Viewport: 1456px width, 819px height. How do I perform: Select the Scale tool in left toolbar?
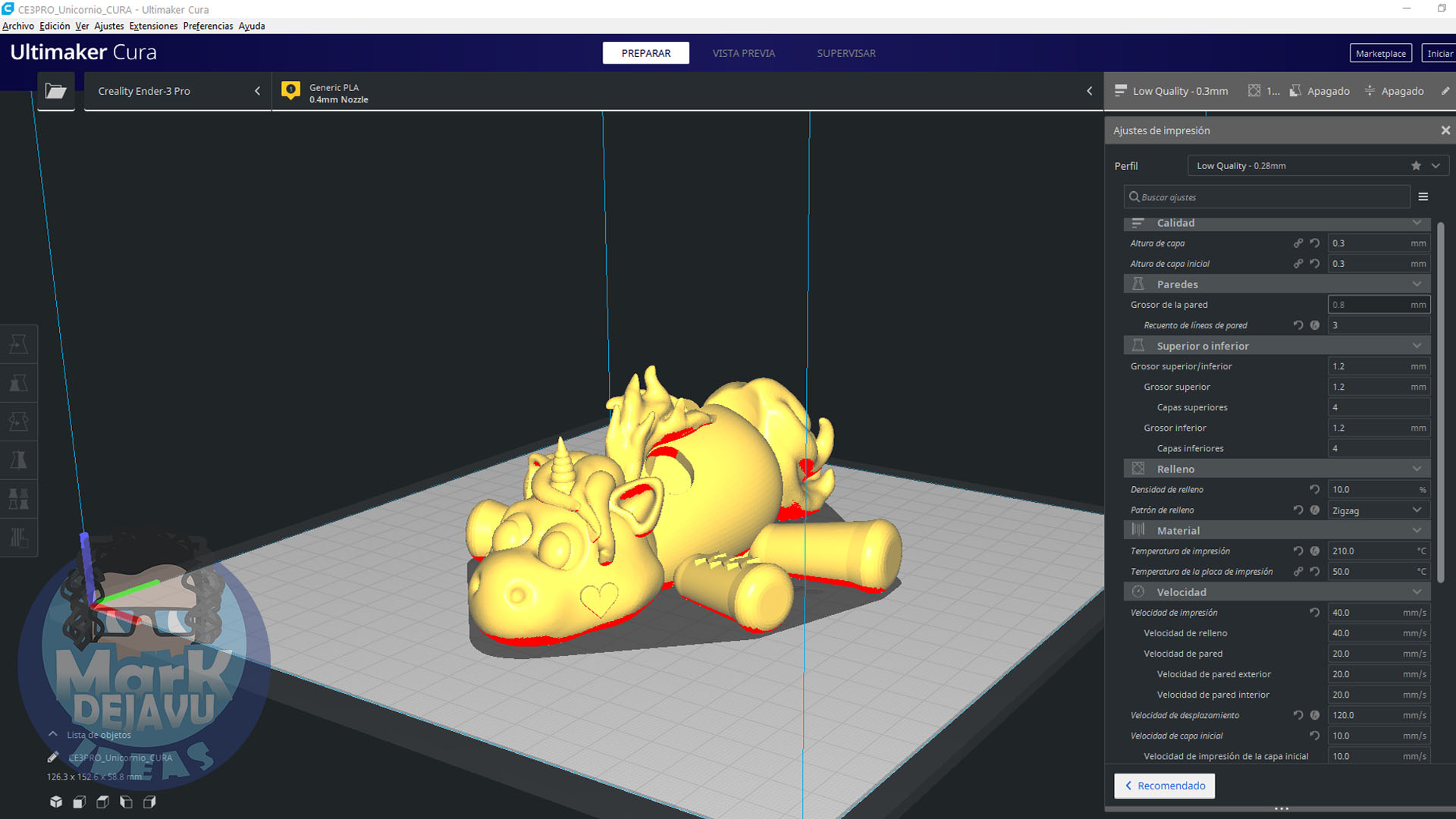[18, 383]
